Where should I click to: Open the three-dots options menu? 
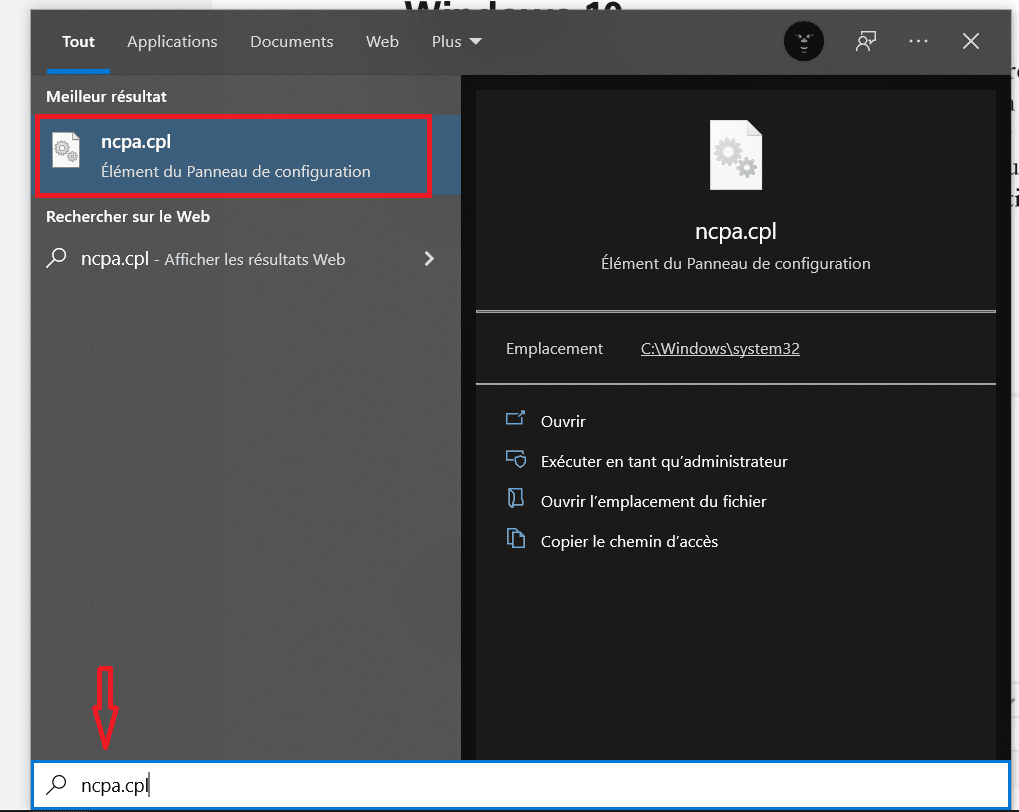point(918,41)
